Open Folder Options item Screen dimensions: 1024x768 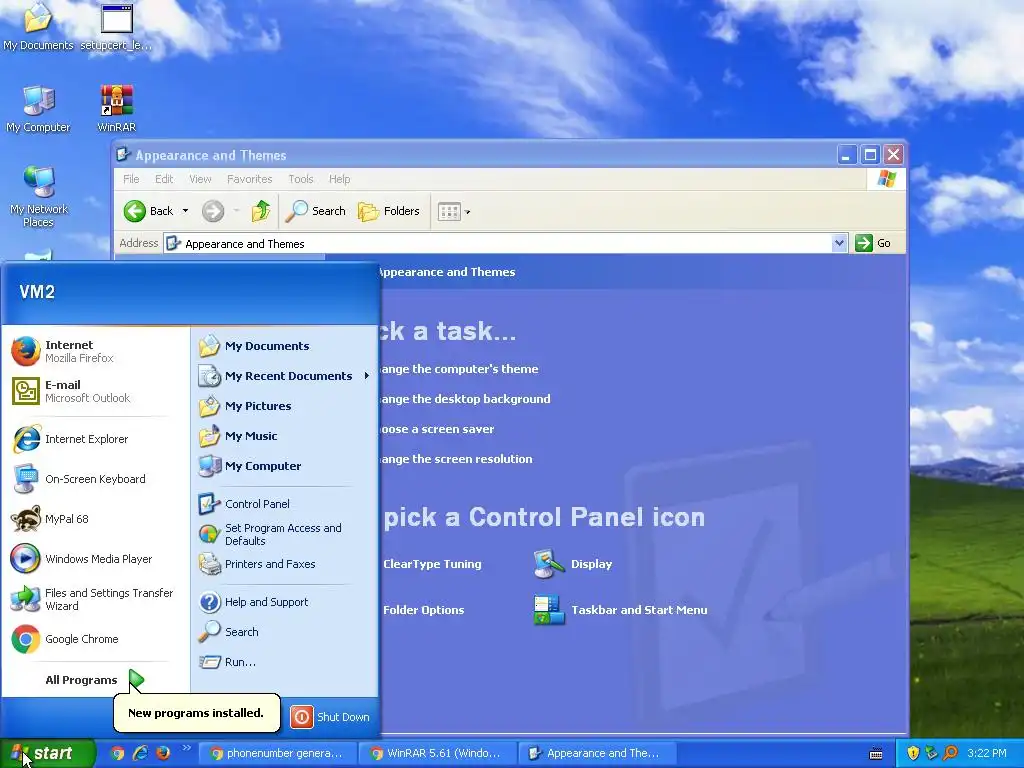[x=423, y=610]
